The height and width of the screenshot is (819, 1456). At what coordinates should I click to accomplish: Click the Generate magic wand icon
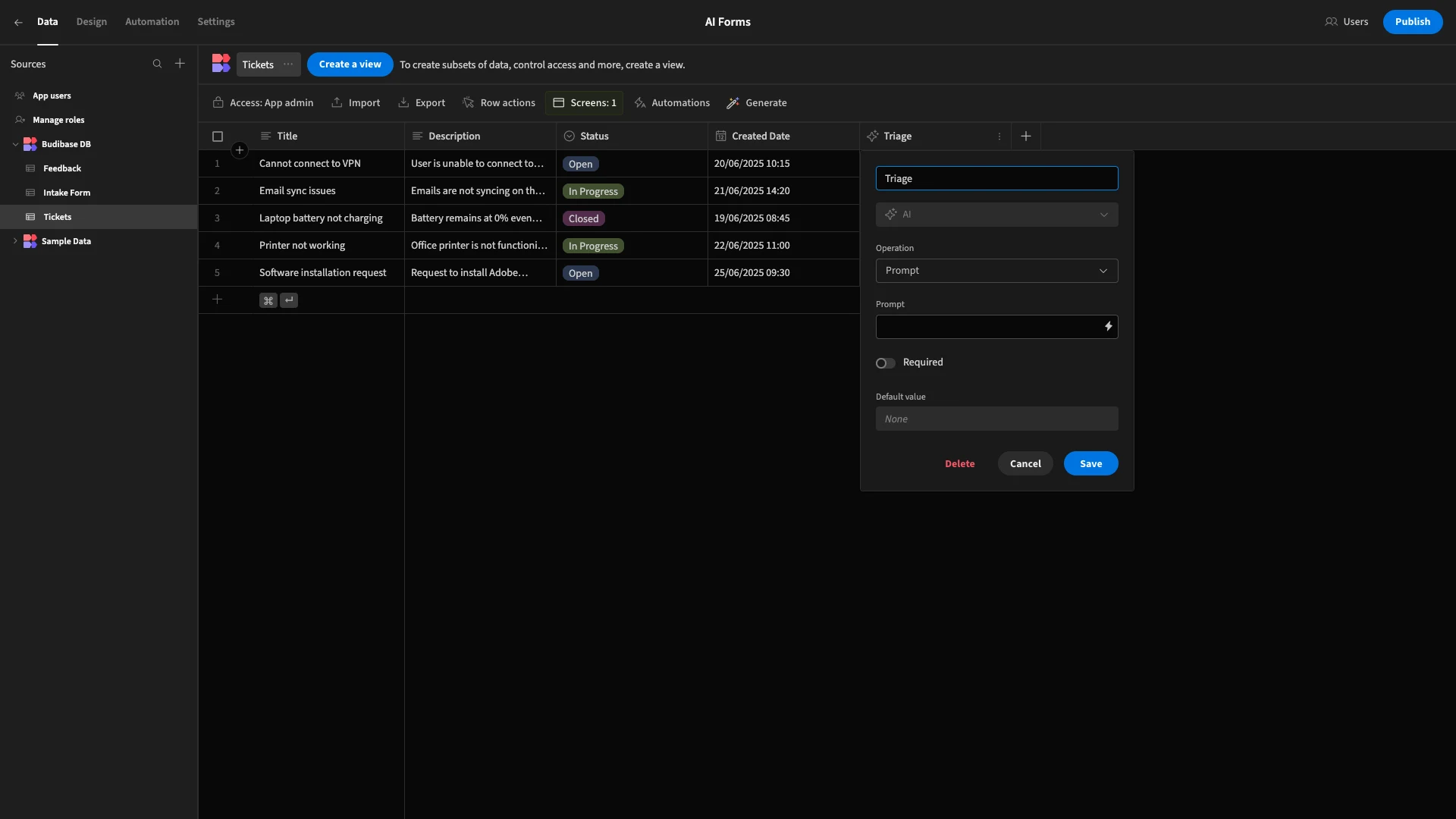(733, 103)
